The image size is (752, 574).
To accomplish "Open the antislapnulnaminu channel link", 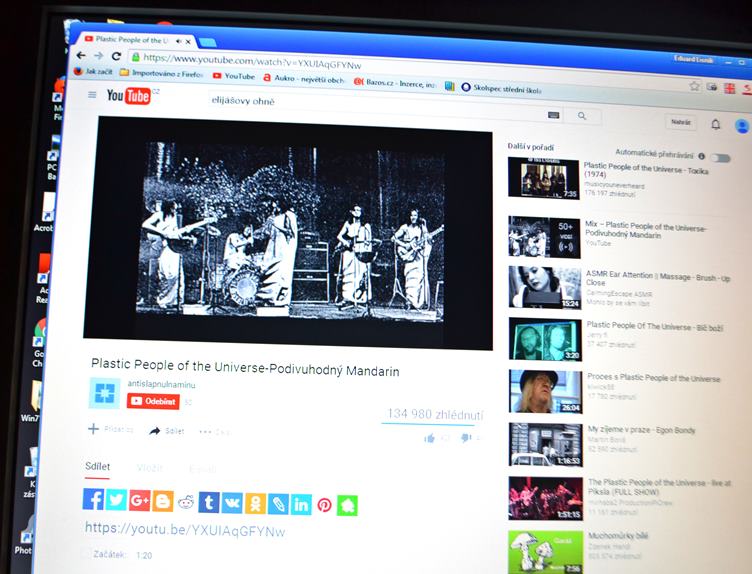I will point(161,384).
